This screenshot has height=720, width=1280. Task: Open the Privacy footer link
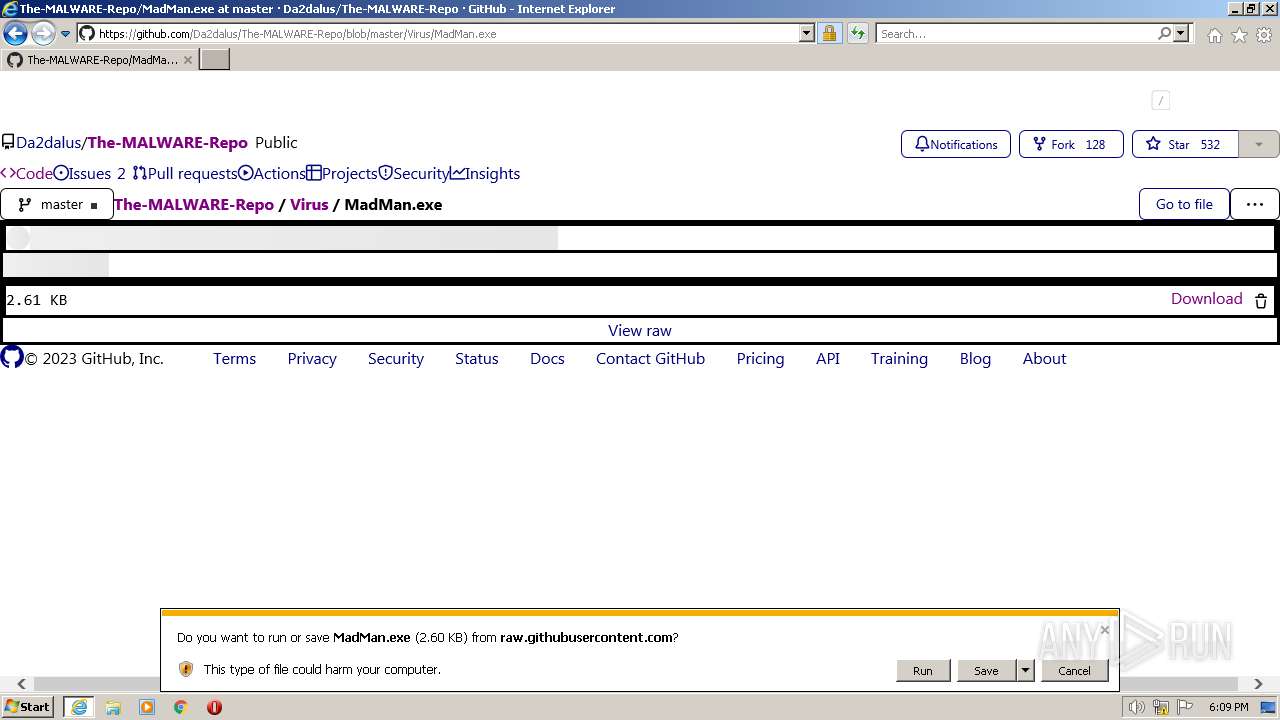point(312,358)
